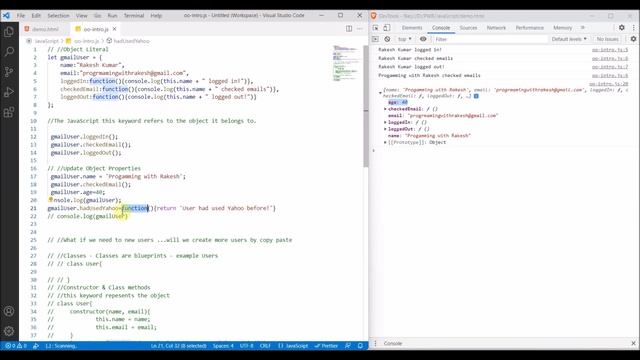Open the editor More Actions ellipsis
The width and height of the screenshot is (640, 360).
pos(360,29)
